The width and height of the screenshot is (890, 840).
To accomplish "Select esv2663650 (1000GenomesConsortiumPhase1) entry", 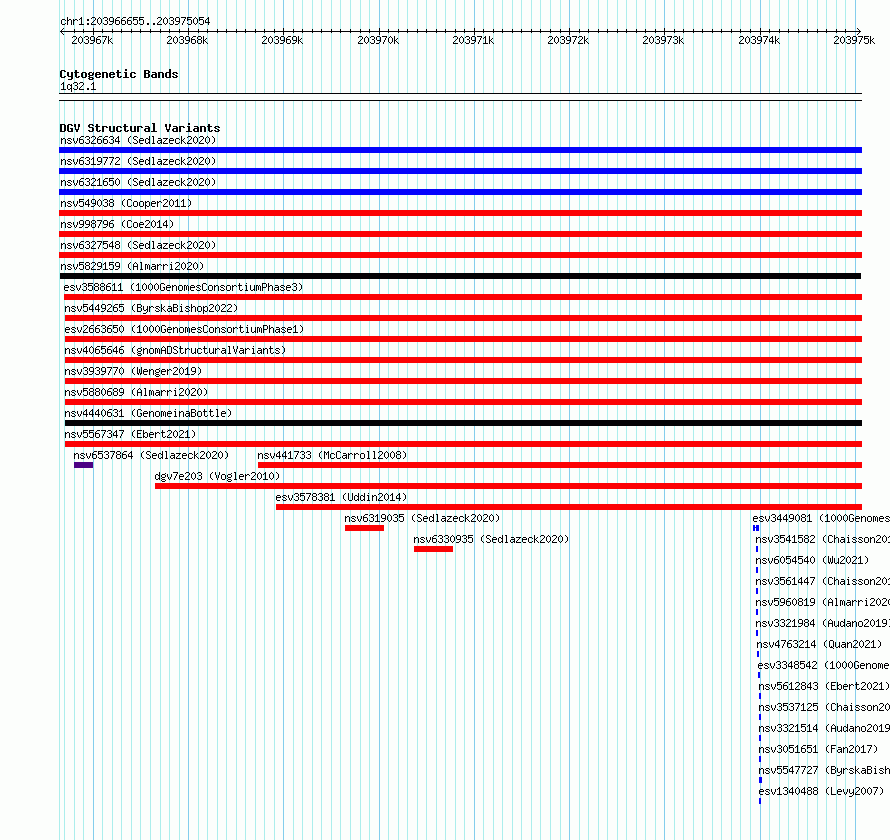I will tap(184, 329).
